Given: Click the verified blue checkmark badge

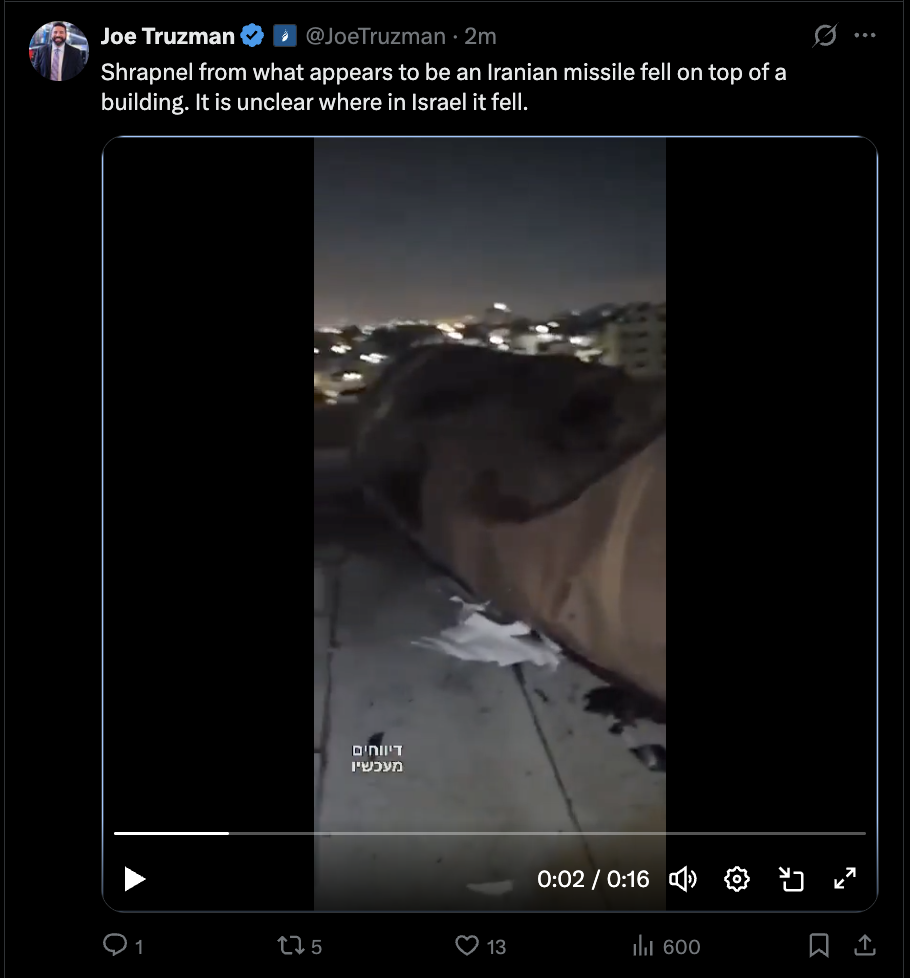Looking at the screenshot, I should pyautogui.click(x=253, y=36).
